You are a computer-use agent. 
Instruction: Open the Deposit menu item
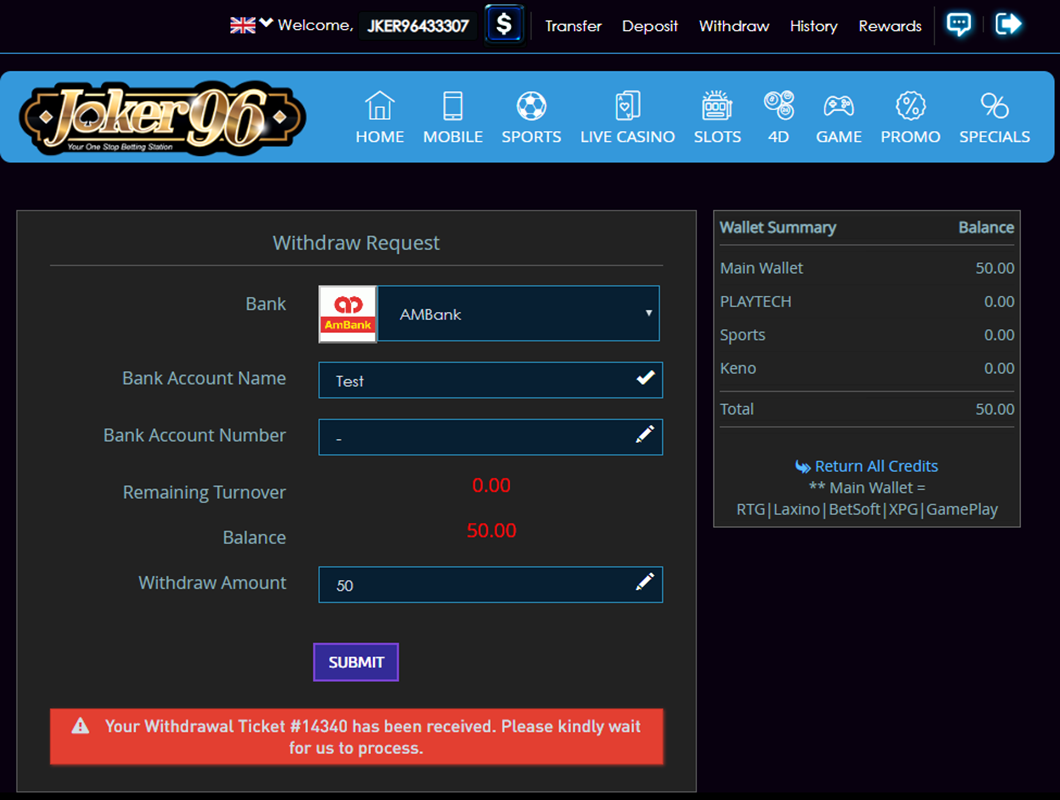(650, 26)
